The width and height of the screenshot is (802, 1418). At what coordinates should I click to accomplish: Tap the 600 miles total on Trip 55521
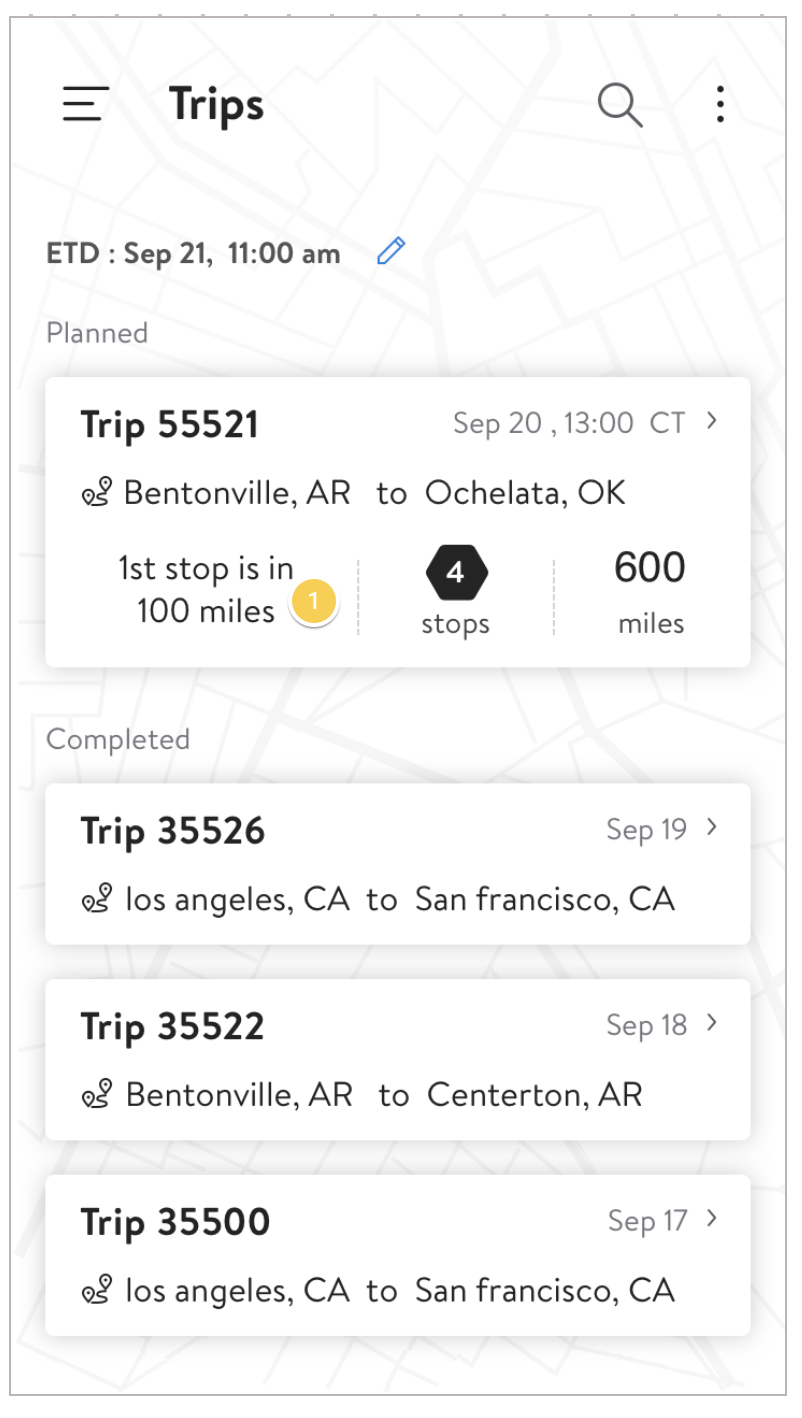(650, 592)
